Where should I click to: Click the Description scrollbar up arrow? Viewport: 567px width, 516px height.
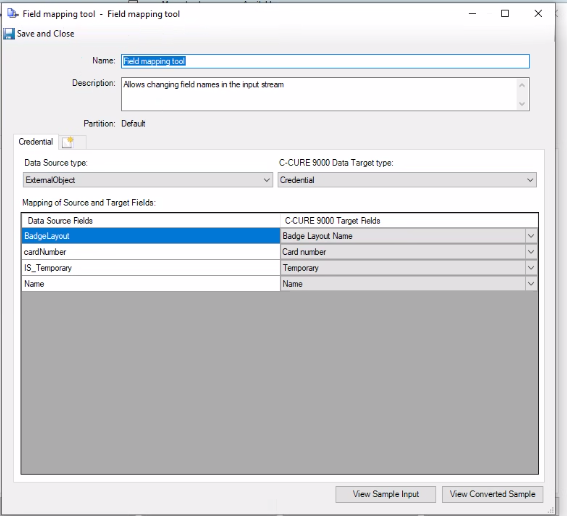click(x=522, y=85)
